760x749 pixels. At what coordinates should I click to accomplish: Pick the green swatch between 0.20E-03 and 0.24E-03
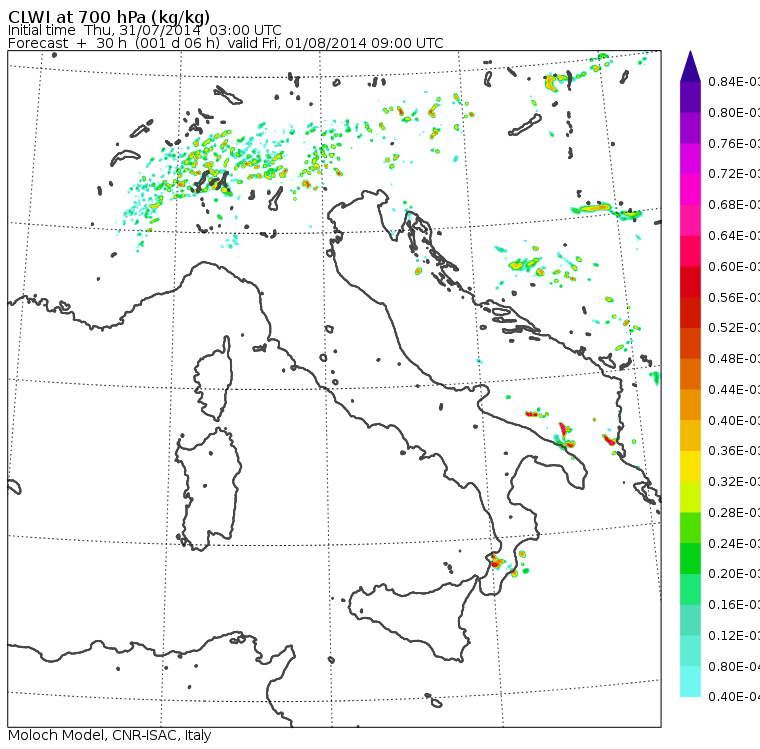point(690,558)
